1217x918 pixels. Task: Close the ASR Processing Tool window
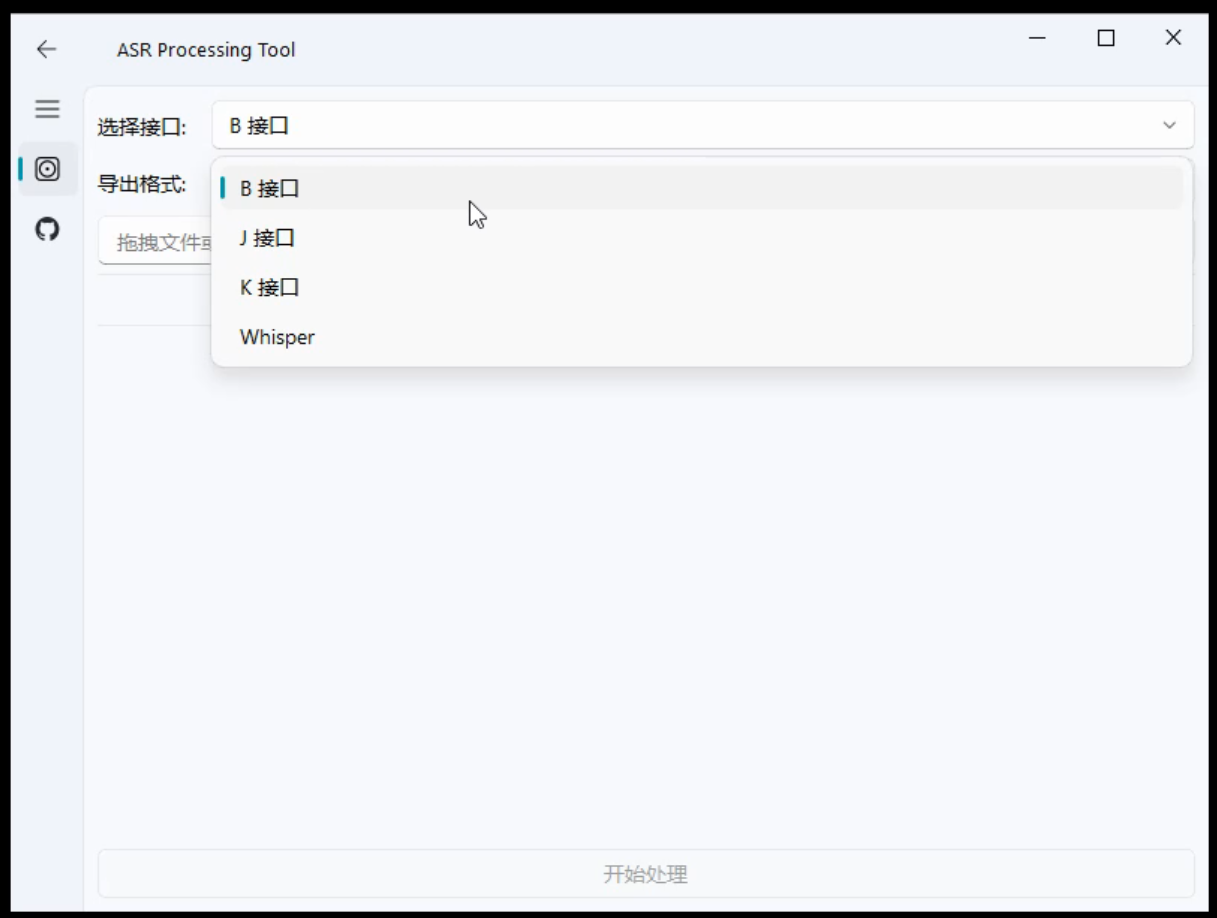click(x=1173, y=38)
